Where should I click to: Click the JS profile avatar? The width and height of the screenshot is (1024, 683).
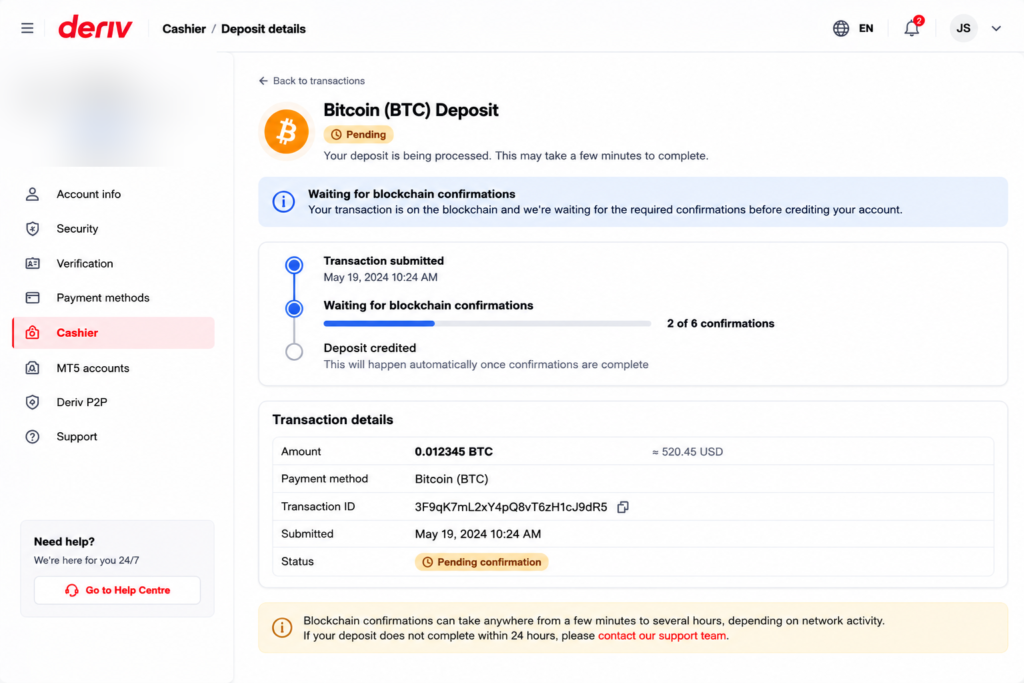(963, 28)
